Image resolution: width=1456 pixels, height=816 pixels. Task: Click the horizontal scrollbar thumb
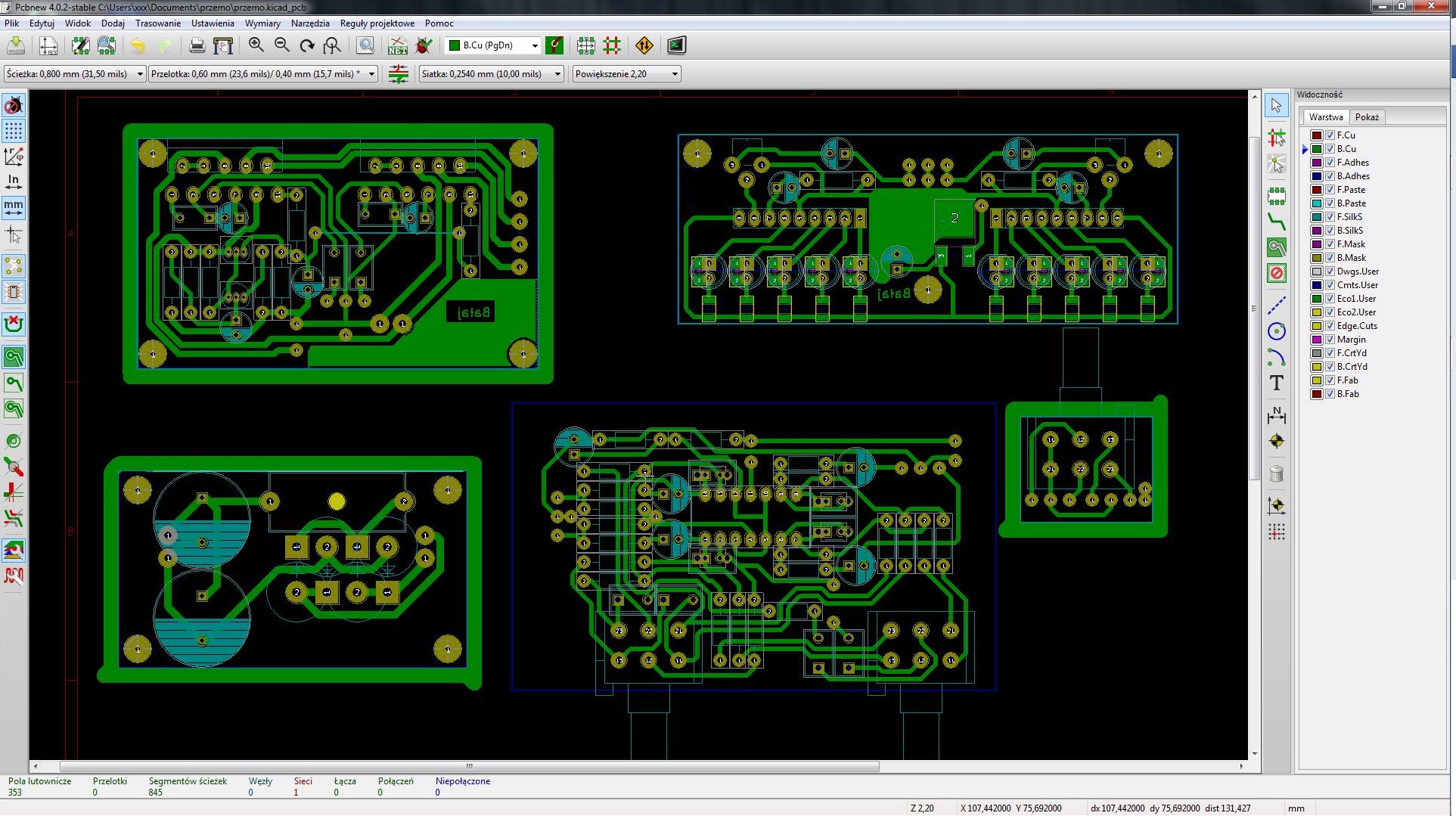pos(469,766)
